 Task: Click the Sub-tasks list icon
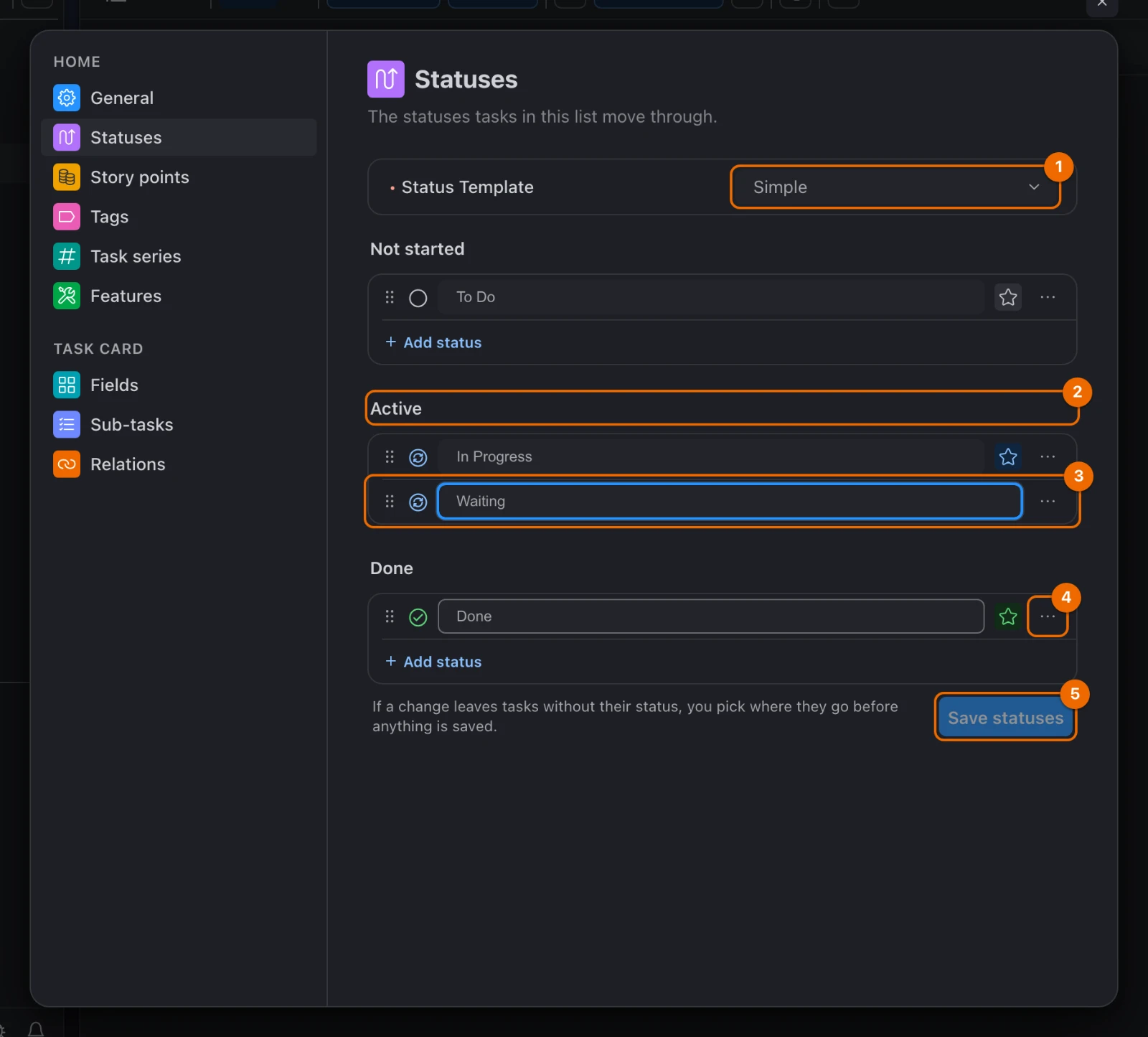[x=67, y=424]
